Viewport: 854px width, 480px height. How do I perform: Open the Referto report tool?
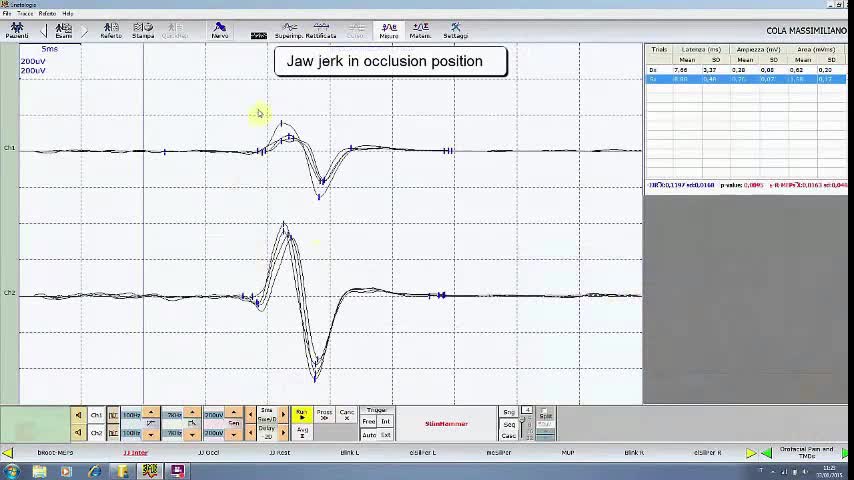111,30
